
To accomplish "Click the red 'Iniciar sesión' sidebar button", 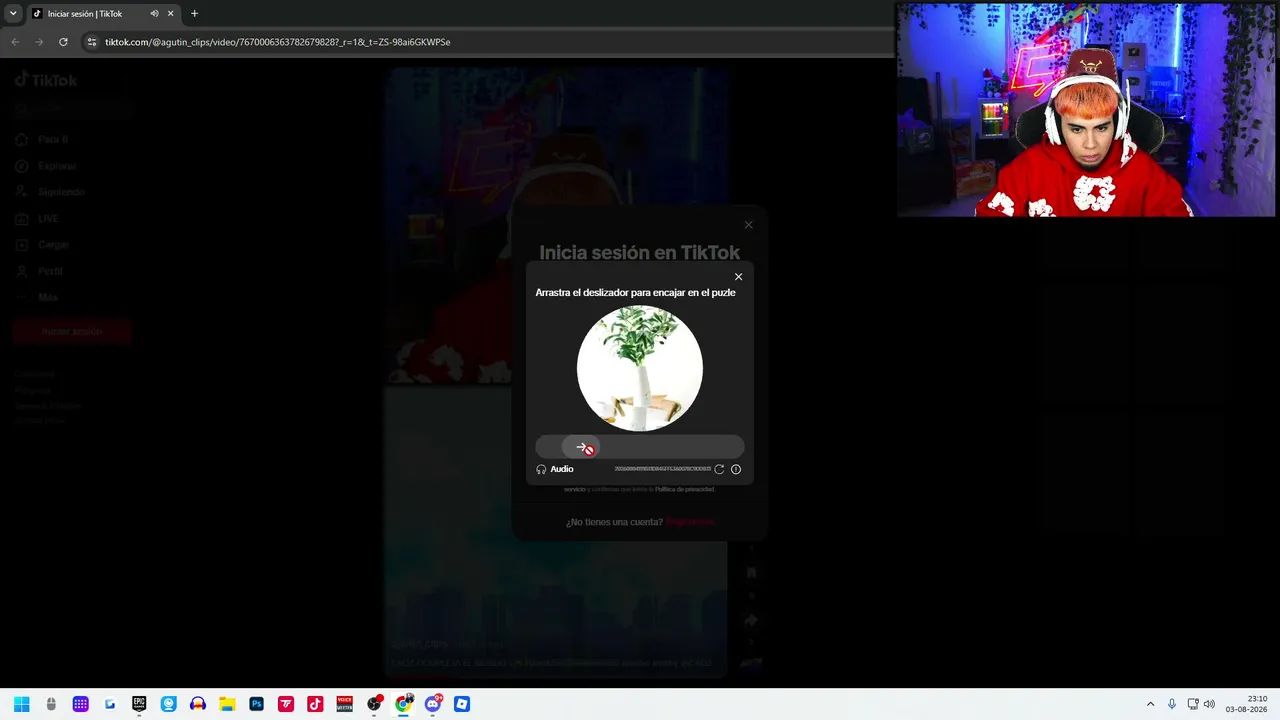I will tap(72, 331).
